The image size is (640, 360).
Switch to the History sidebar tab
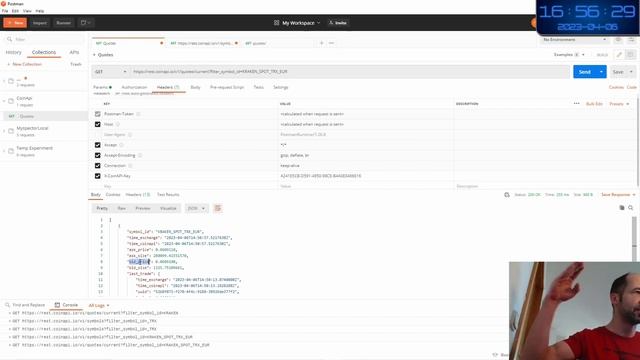pyautogui.click(x=13, y=52)
